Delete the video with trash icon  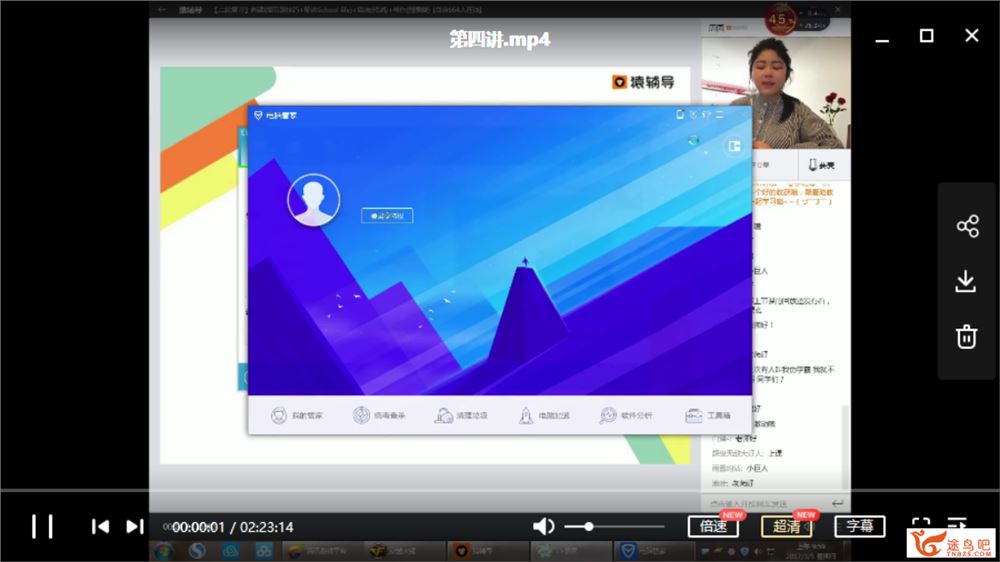pos(966,336)
